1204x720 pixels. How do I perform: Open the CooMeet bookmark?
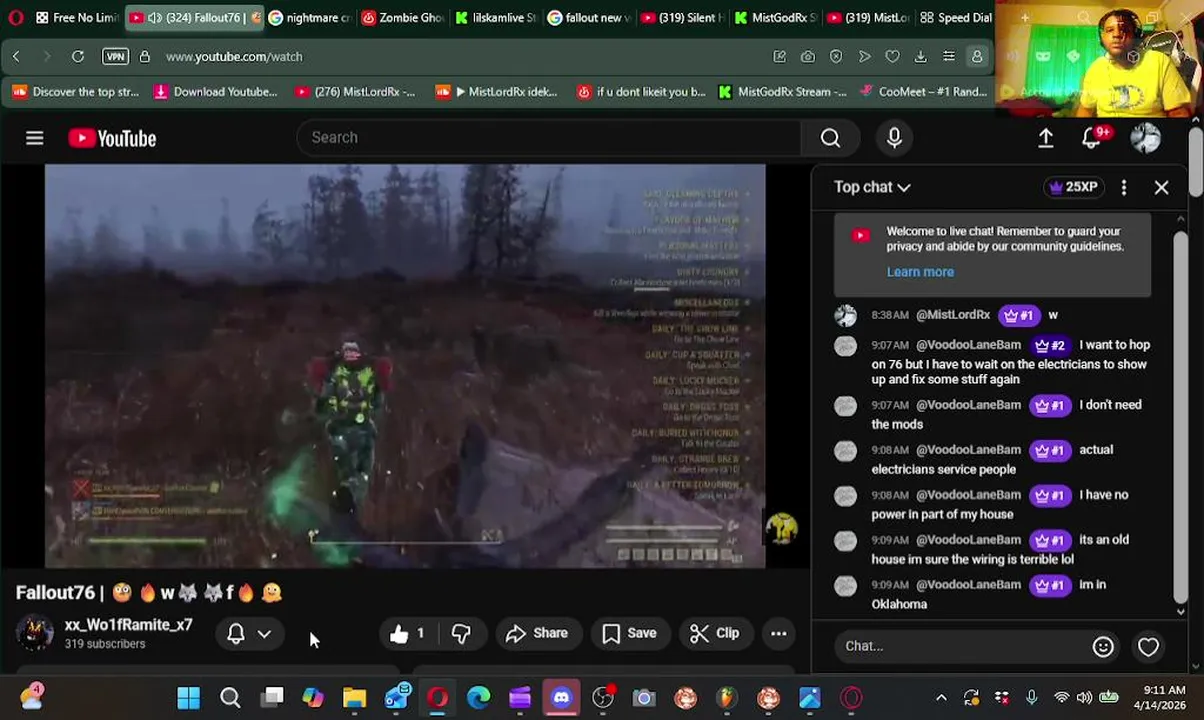(923, 92)
